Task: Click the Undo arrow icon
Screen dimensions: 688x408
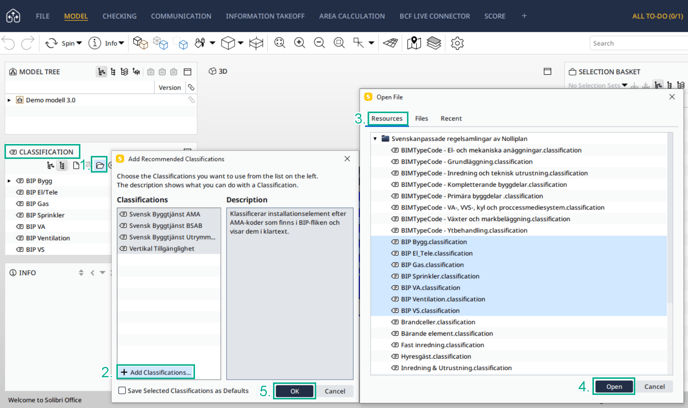Action: (x=8, y=43)
